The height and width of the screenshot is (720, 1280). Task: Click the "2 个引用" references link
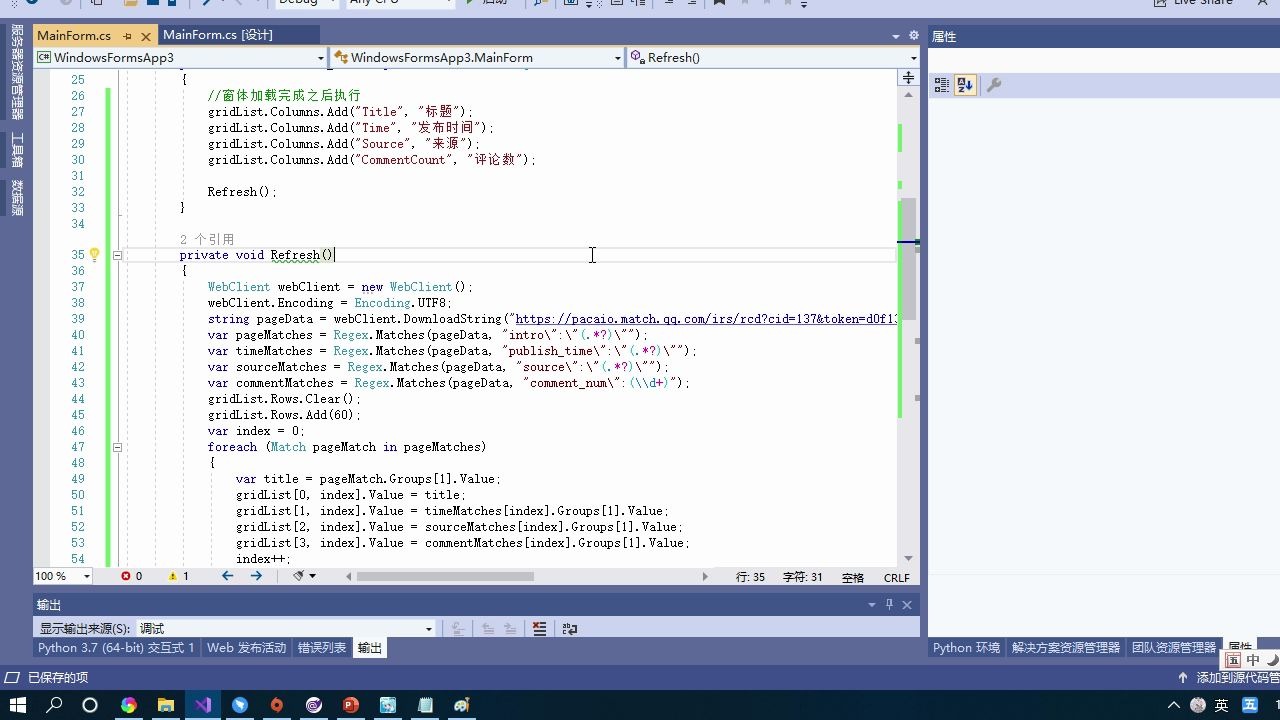tap(207, 239)
